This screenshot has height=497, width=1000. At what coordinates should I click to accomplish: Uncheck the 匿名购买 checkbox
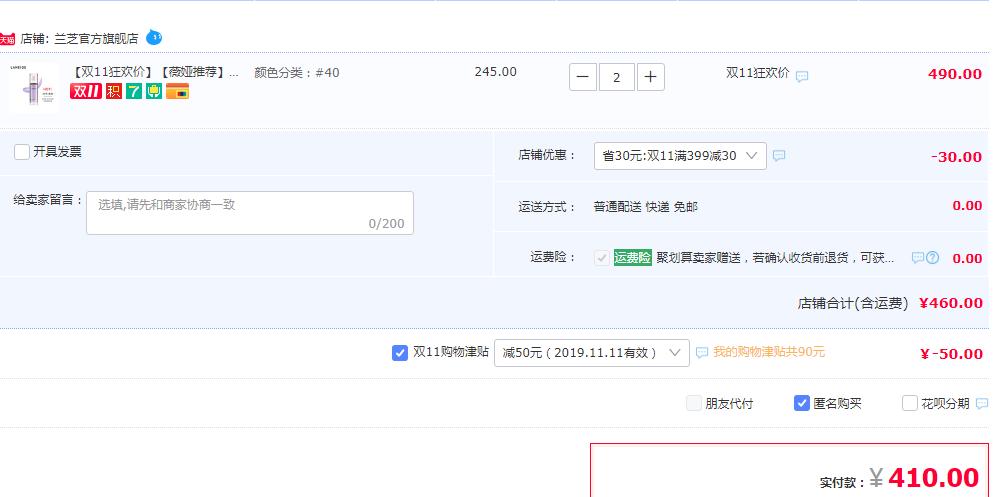(x=802, y=403)
